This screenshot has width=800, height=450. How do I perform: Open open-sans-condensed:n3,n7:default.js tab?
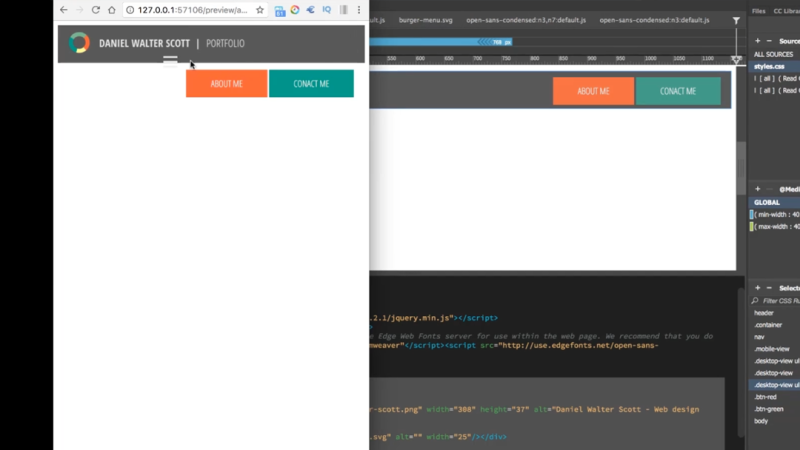click(526, 20)
